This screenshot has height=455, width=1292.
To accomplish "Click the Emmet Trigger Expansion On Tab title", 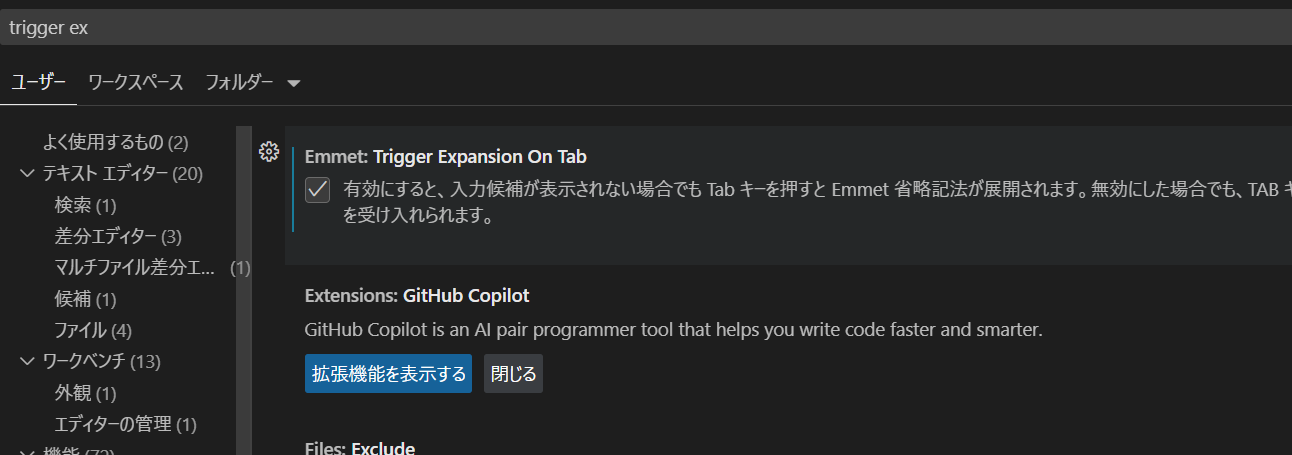I will point(446,157).
